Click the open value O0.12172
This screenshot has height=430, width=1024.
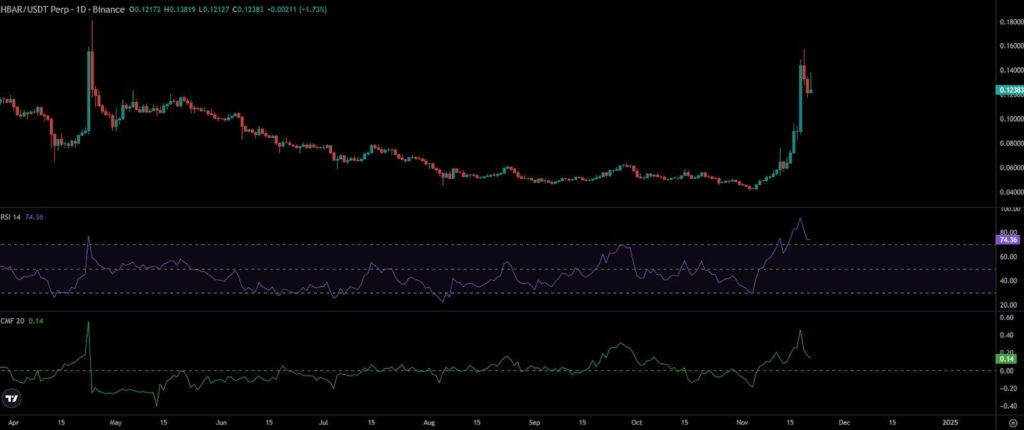[x=145, y=10]
